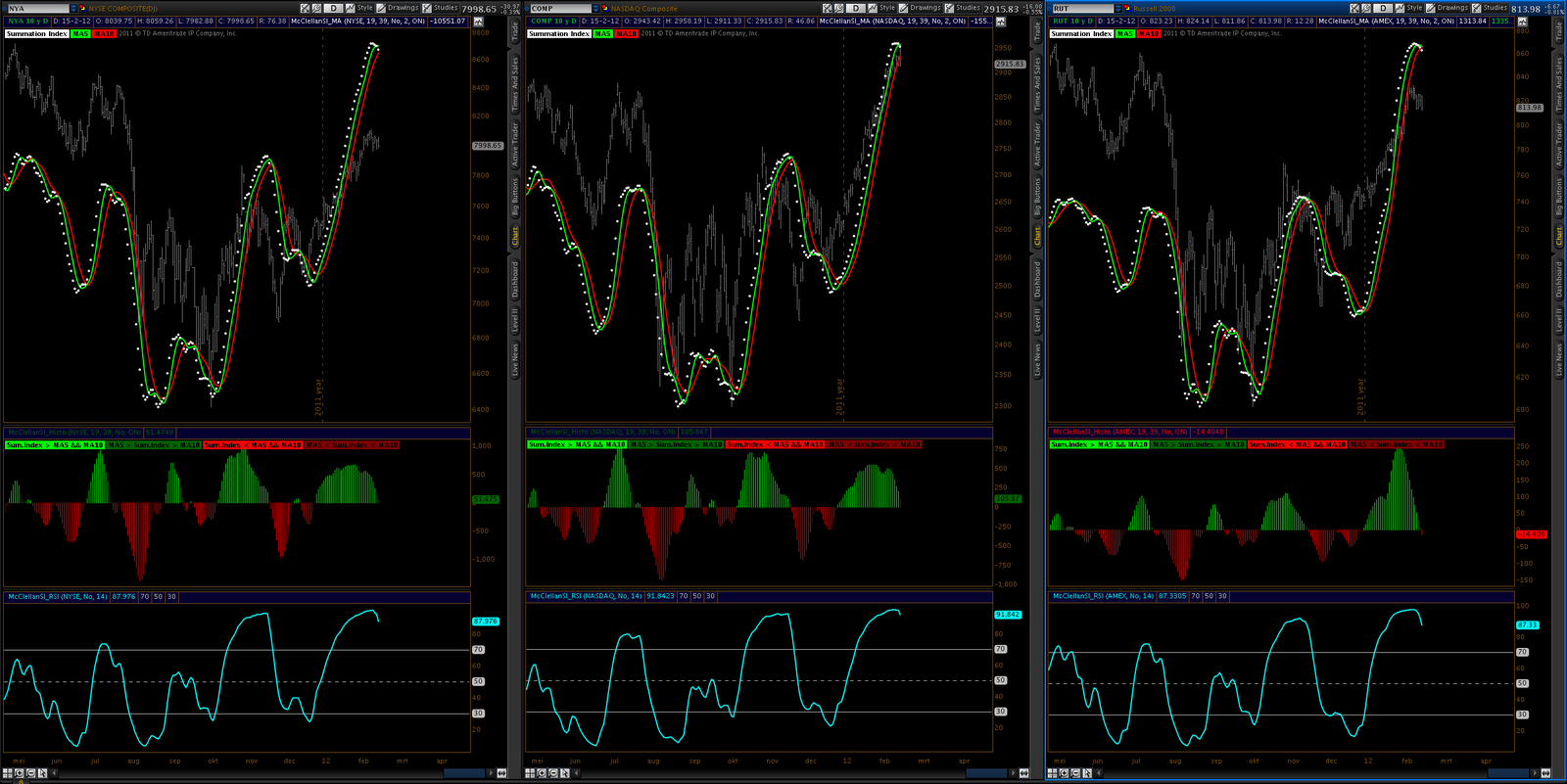Click the grid layout icon below RUT chart
1567x784 pixels.
pos(1052,773)
